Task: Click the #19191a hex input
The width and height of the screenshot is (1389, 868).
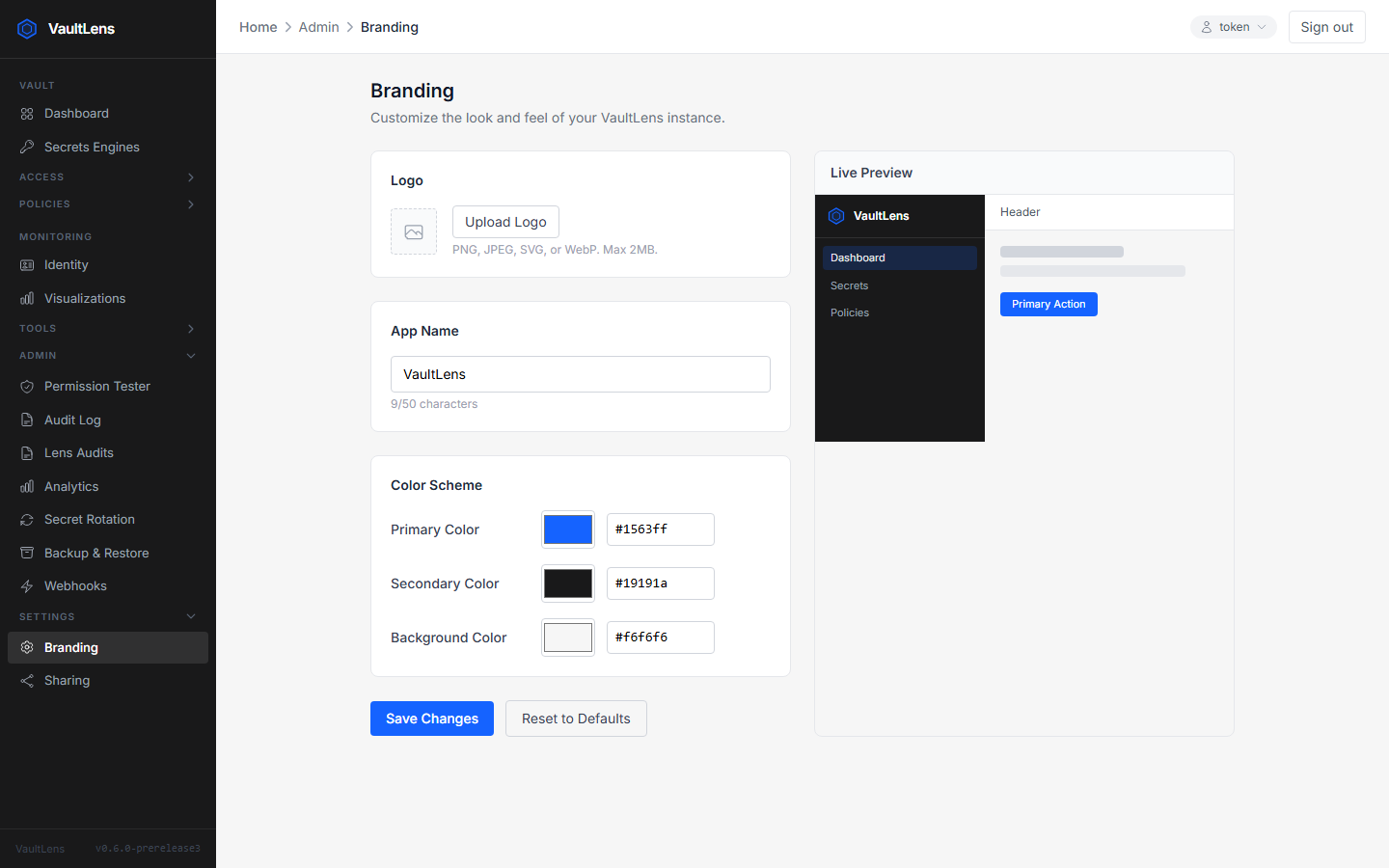Action: [661, 583]
